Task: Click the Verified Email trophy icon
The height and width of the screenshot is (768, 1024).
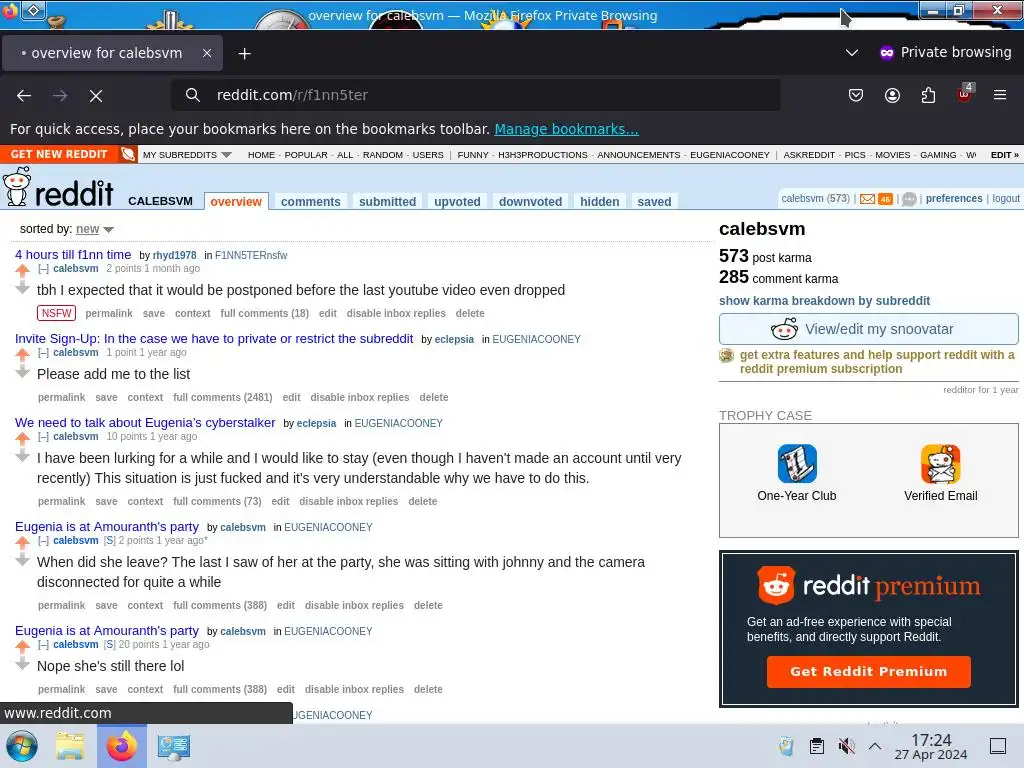Action: pyautogui.click(x=940, y=464)
